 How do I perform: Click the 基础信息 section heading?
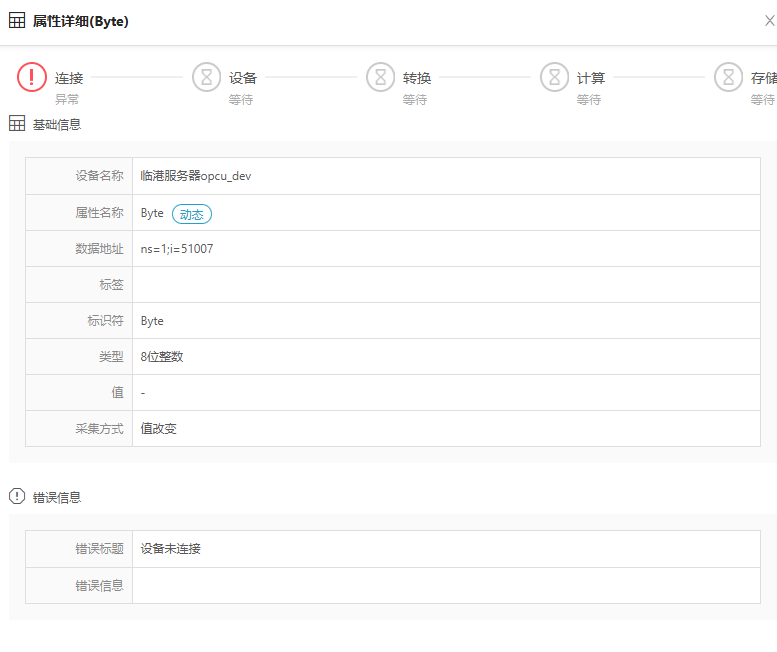click(57, 124)
